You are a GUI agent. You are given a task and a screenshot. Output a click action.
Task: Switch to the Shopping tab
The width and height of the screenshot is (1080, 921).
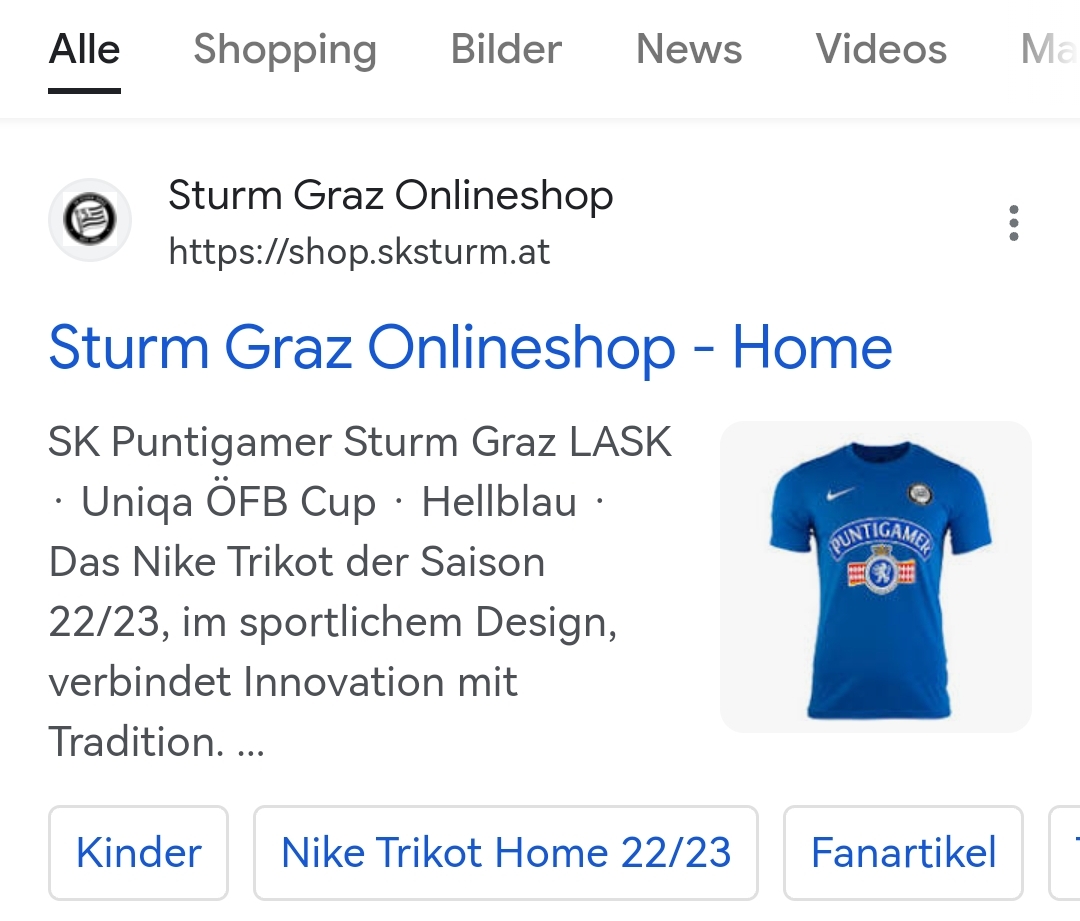(x=285, y=50)
